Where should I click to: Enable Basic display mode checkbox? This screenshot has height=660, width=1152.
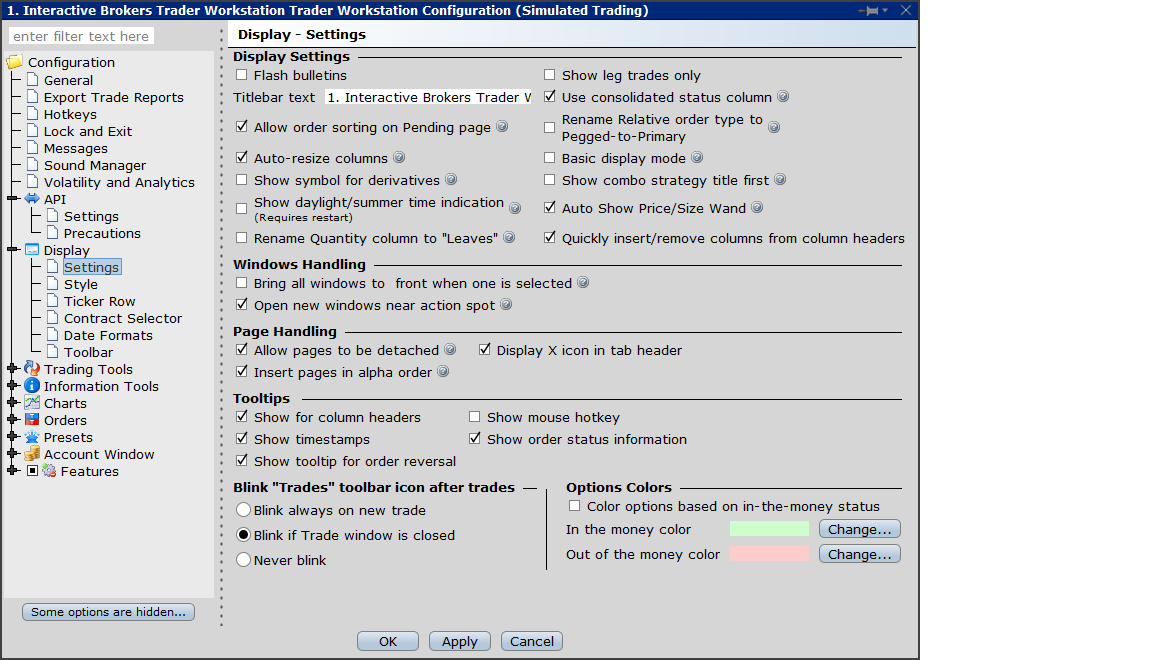549,157
